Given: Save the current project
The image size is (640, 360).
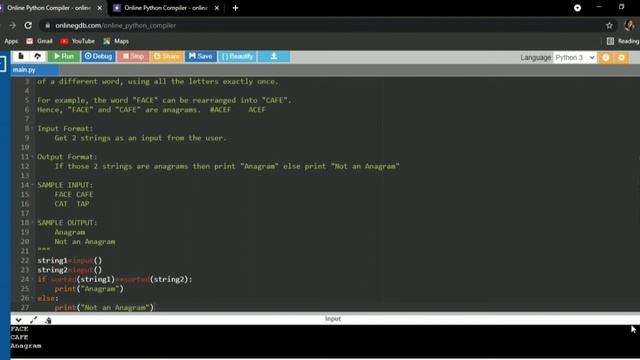Looking at the screenshot, I should pos(200,56).
